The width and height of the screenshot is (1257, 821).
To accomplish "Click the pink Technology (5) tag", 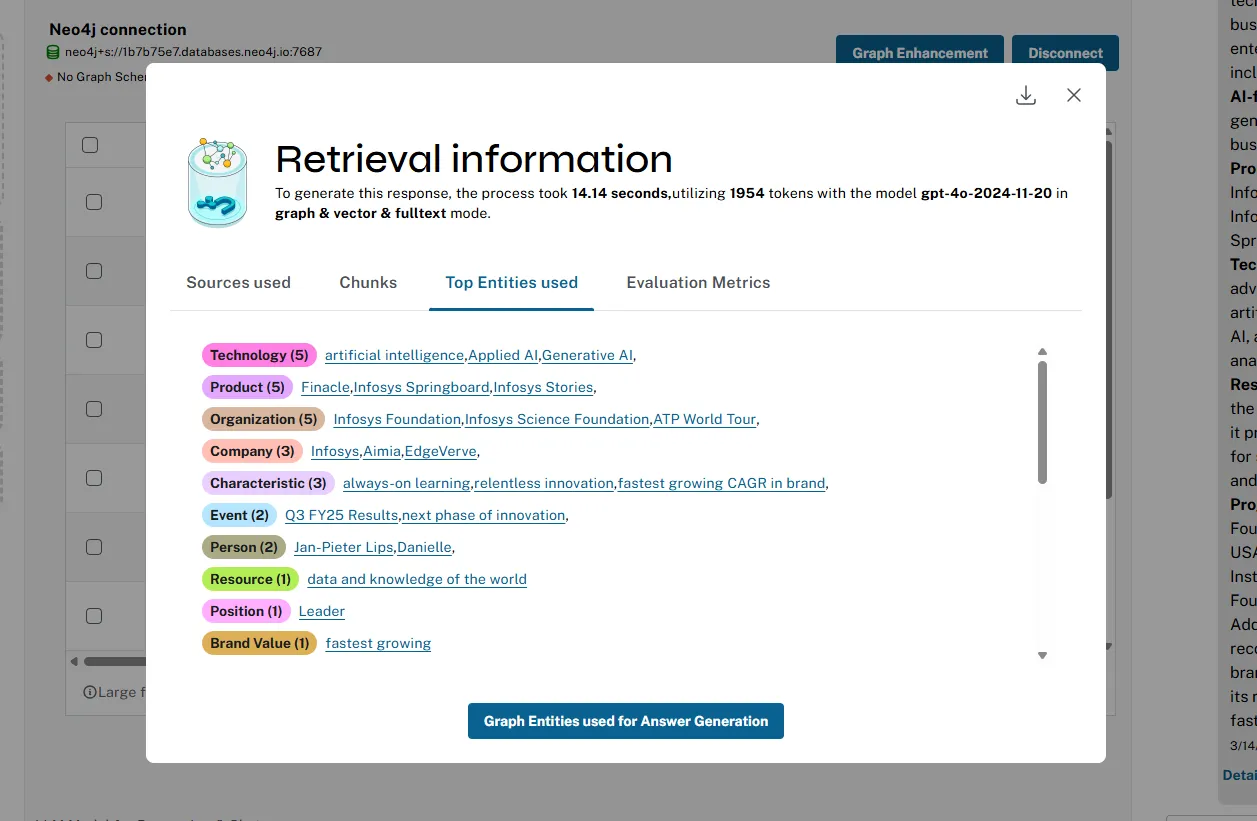I will (259, 355).
